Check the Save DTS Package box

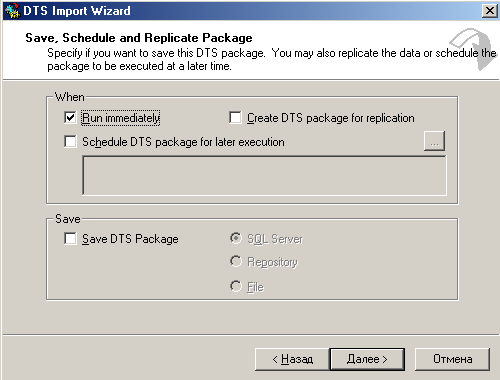70,239
